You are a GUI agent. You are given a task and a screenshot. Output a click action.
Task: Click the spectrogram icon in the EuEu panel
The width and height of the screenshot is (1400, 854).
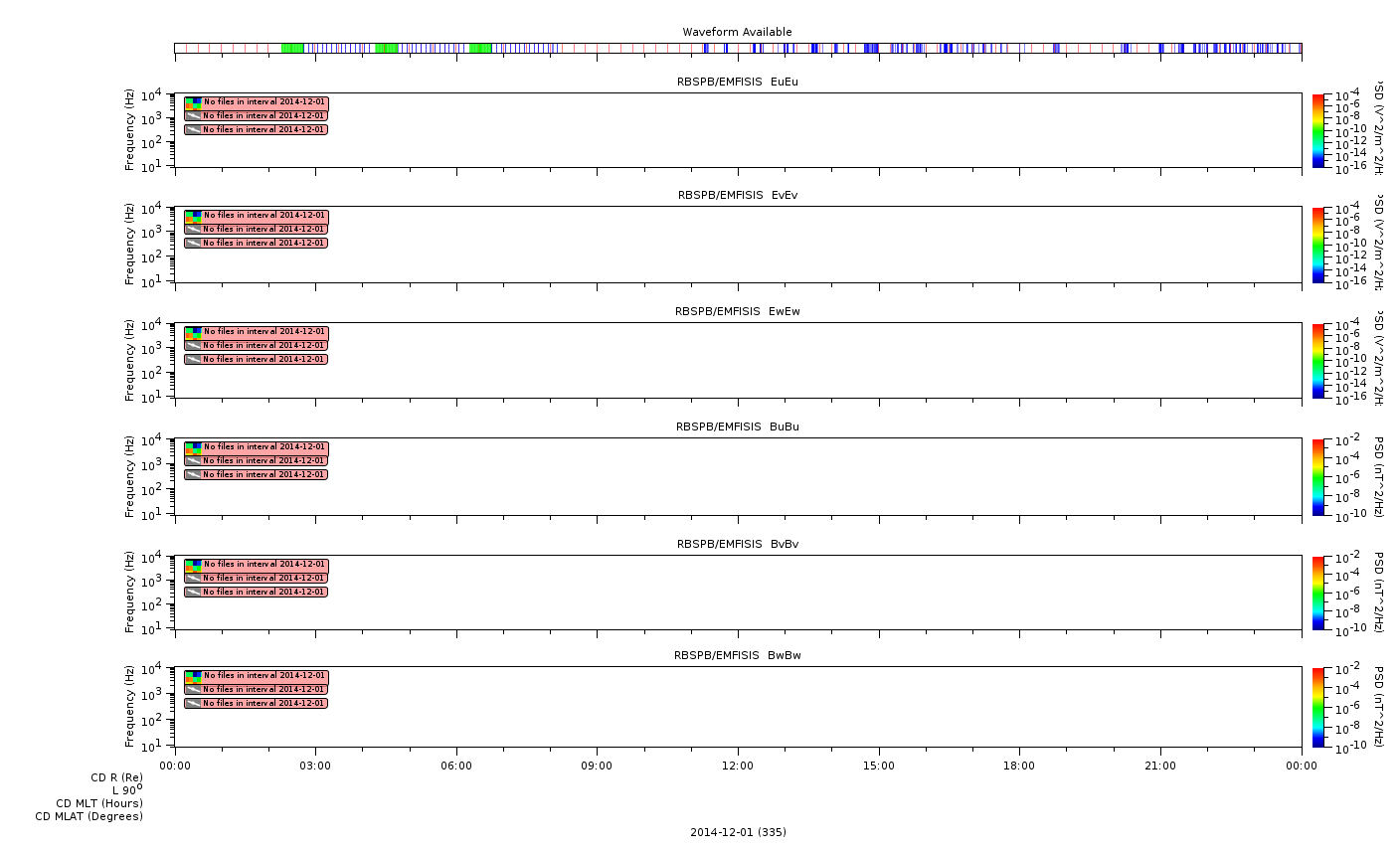tap(193, 102)
